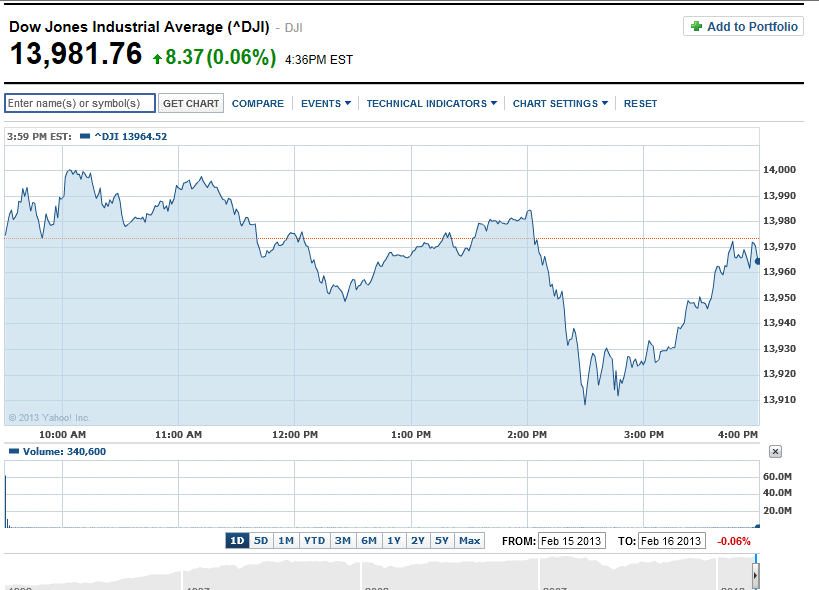
Task: Click the Compare link
Action: coord(258,103)
